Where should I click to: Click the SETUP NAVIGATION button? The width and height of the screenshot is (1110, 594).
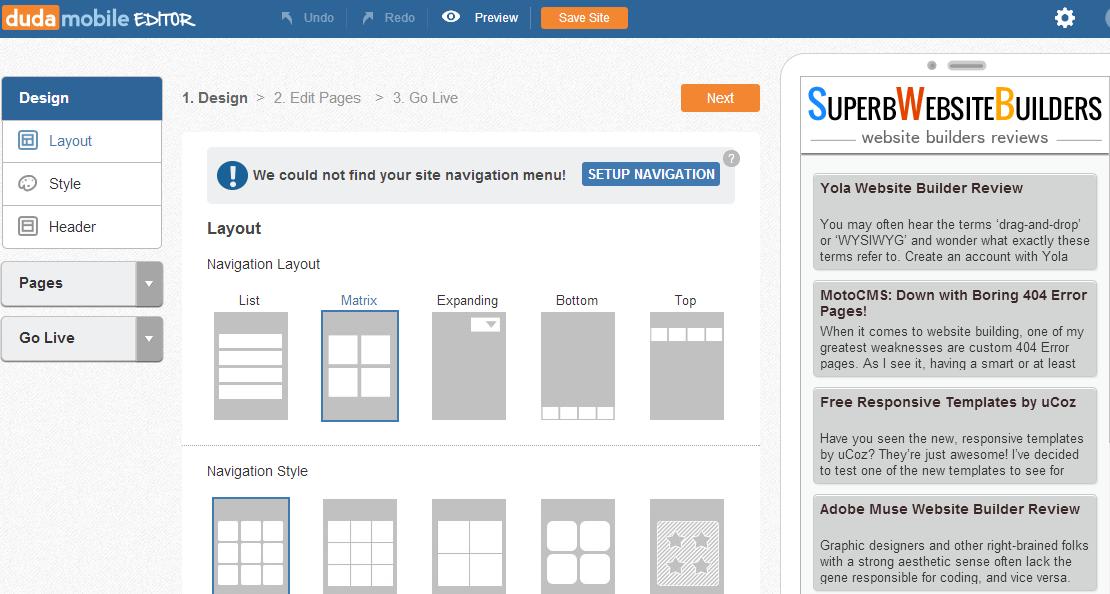[x=651, y=174]
